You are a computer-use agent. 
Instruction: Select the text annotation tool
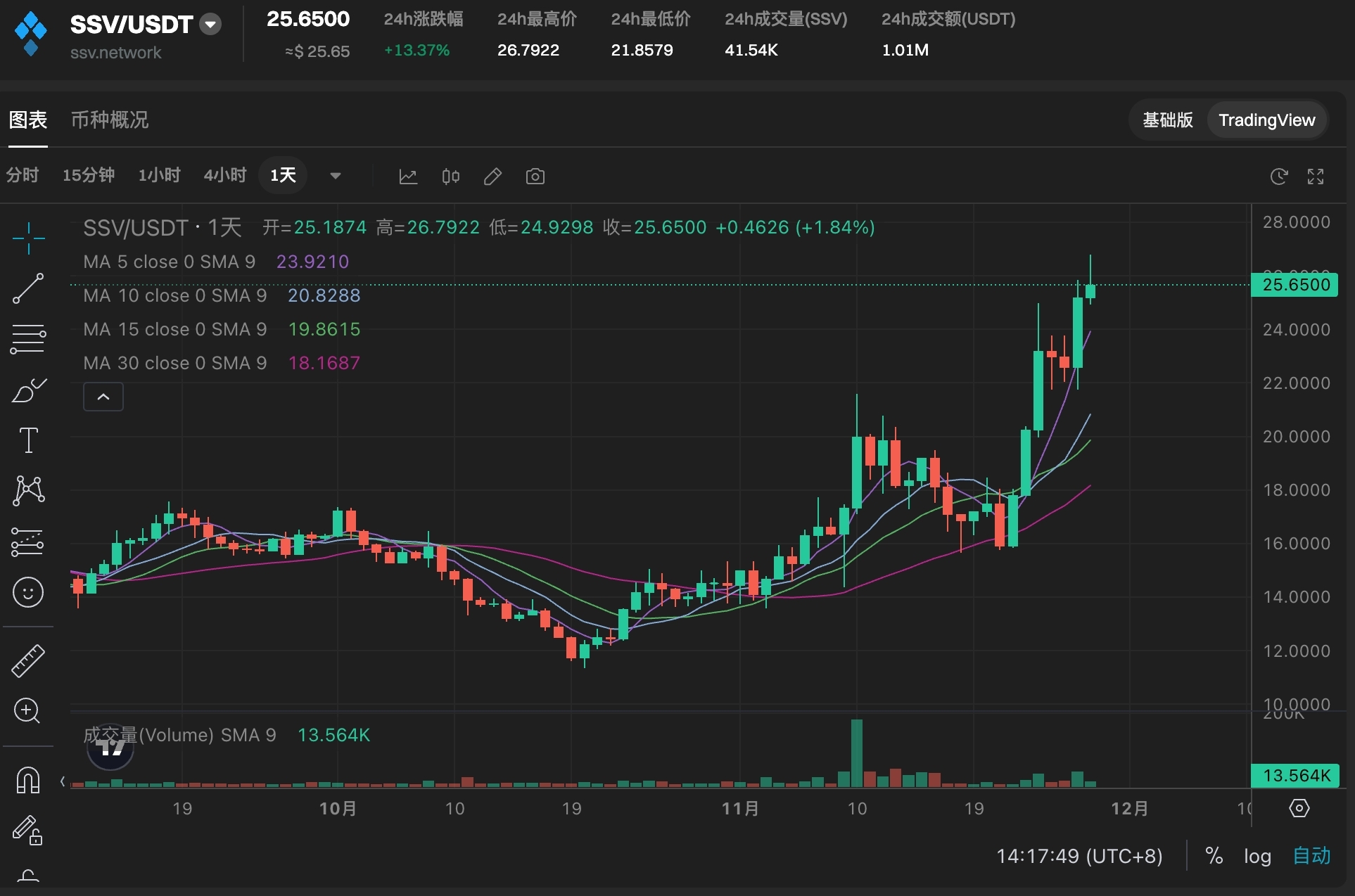point(28,440)
